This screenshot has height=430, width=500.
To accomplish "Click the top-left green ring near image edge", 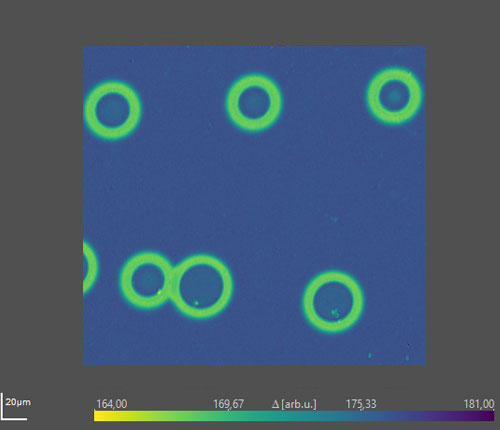I will [112, 110].
